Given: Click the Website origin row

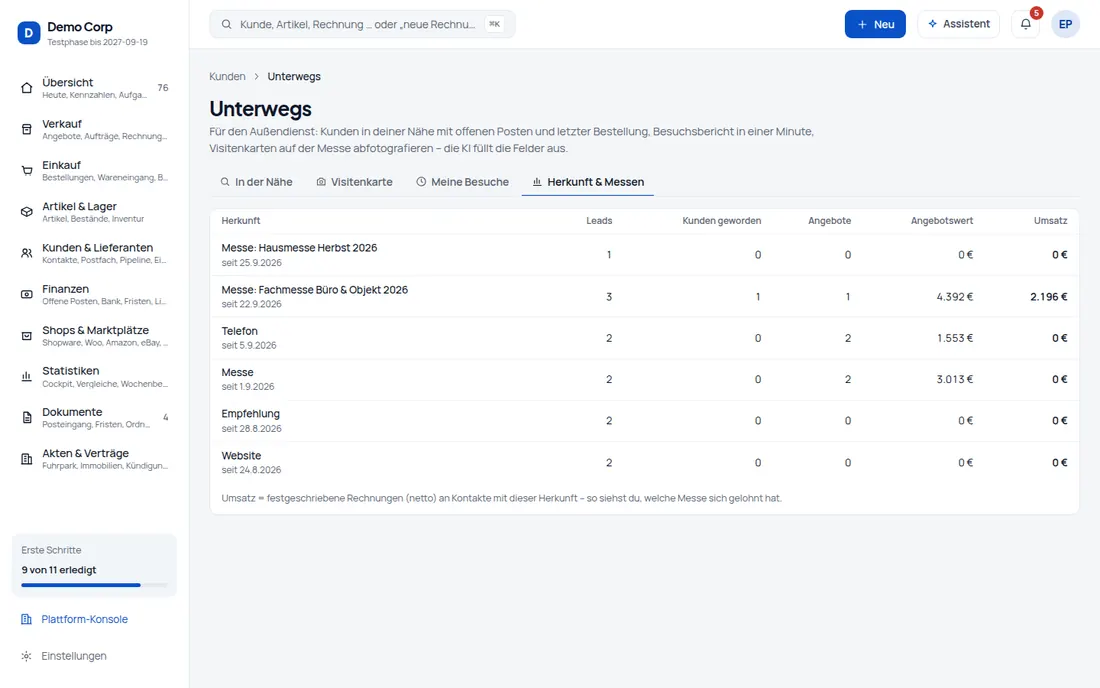Looking at the screenshot, I should tap(644, 463).
